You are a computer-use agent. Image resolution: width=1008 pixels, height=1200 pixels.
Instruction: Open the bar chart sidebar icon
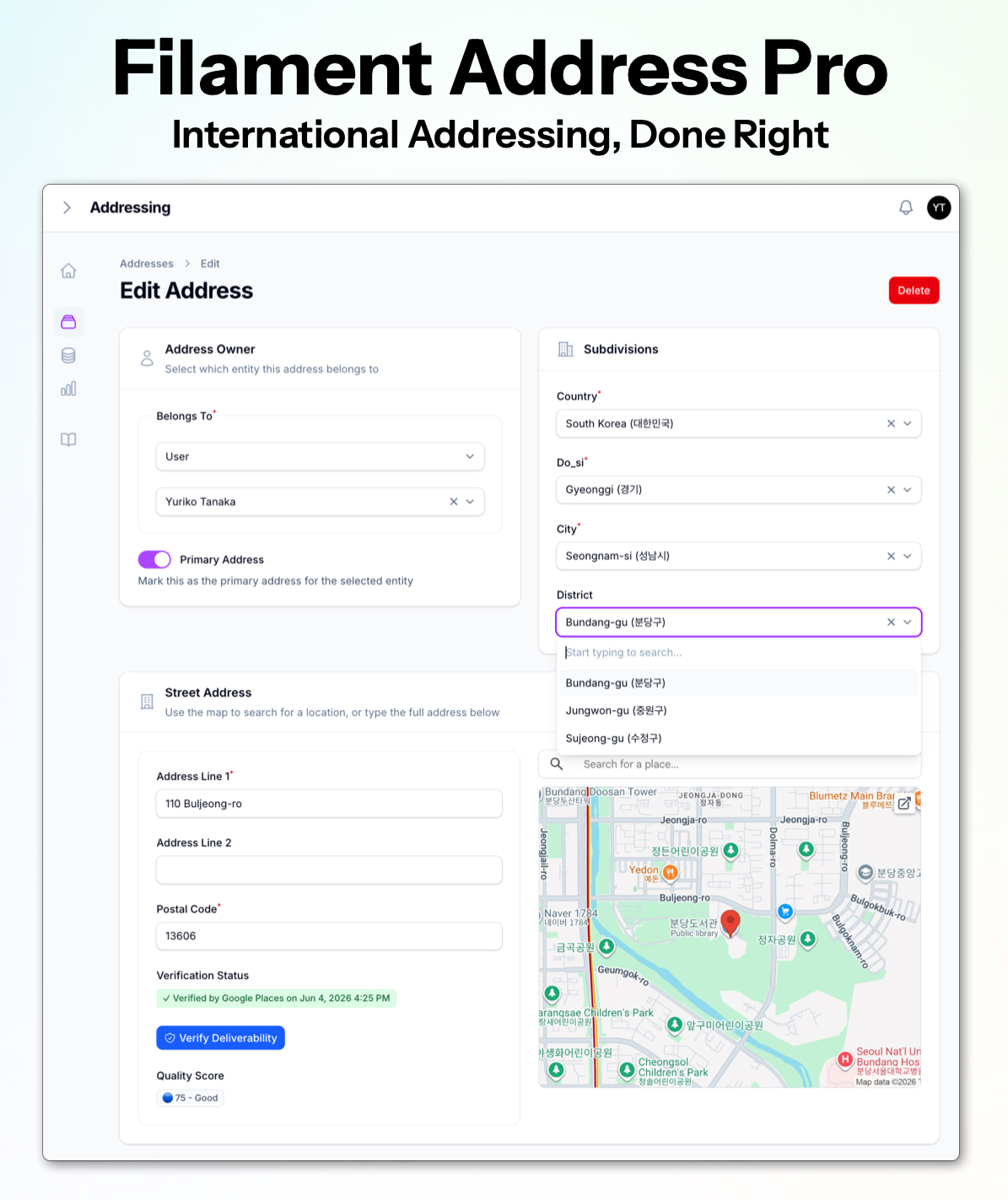68,389
